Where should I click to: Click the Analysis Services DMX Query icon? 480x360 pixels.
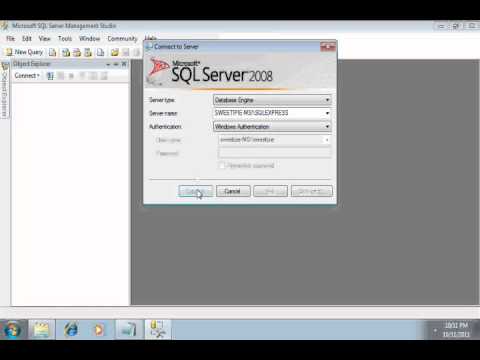(77, 52)
